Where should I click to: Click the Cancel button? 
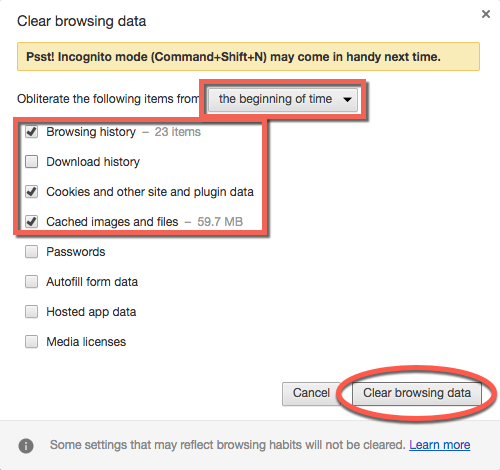pos(311,394)
